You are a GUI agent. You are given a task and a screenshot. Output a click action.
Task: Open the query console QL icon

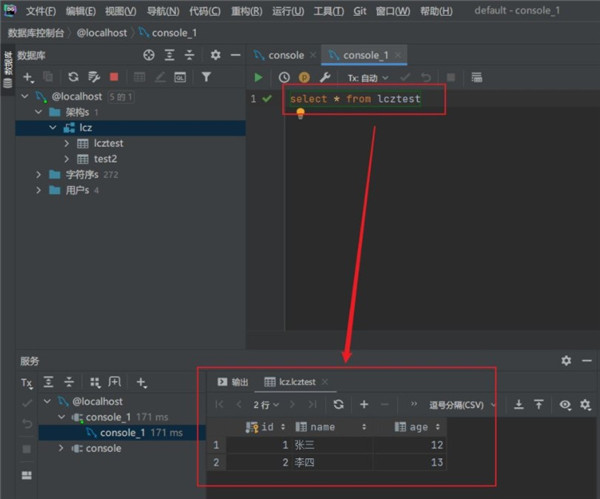coord(180,77)
